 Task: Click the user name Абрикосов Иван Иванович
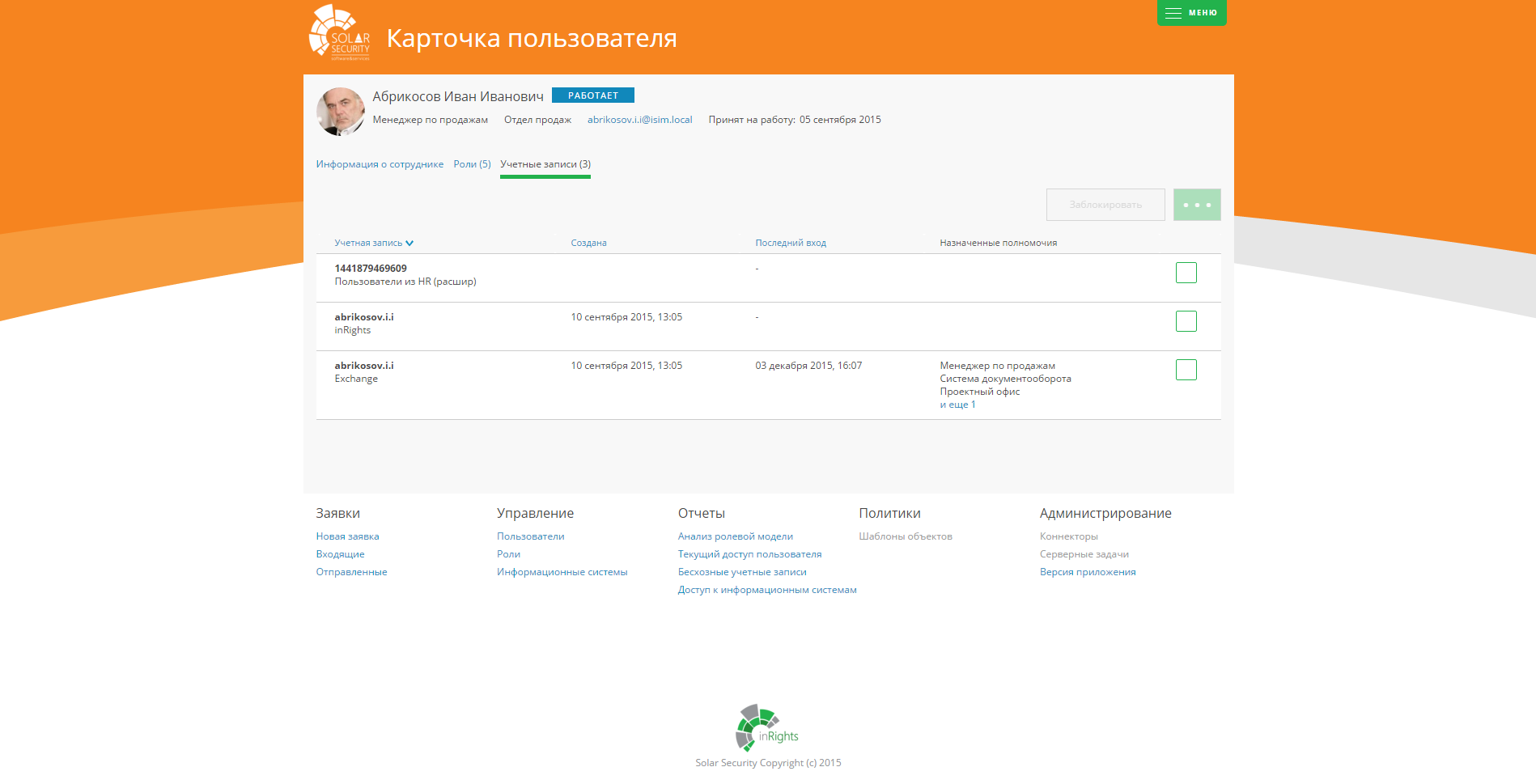[458, 96]
